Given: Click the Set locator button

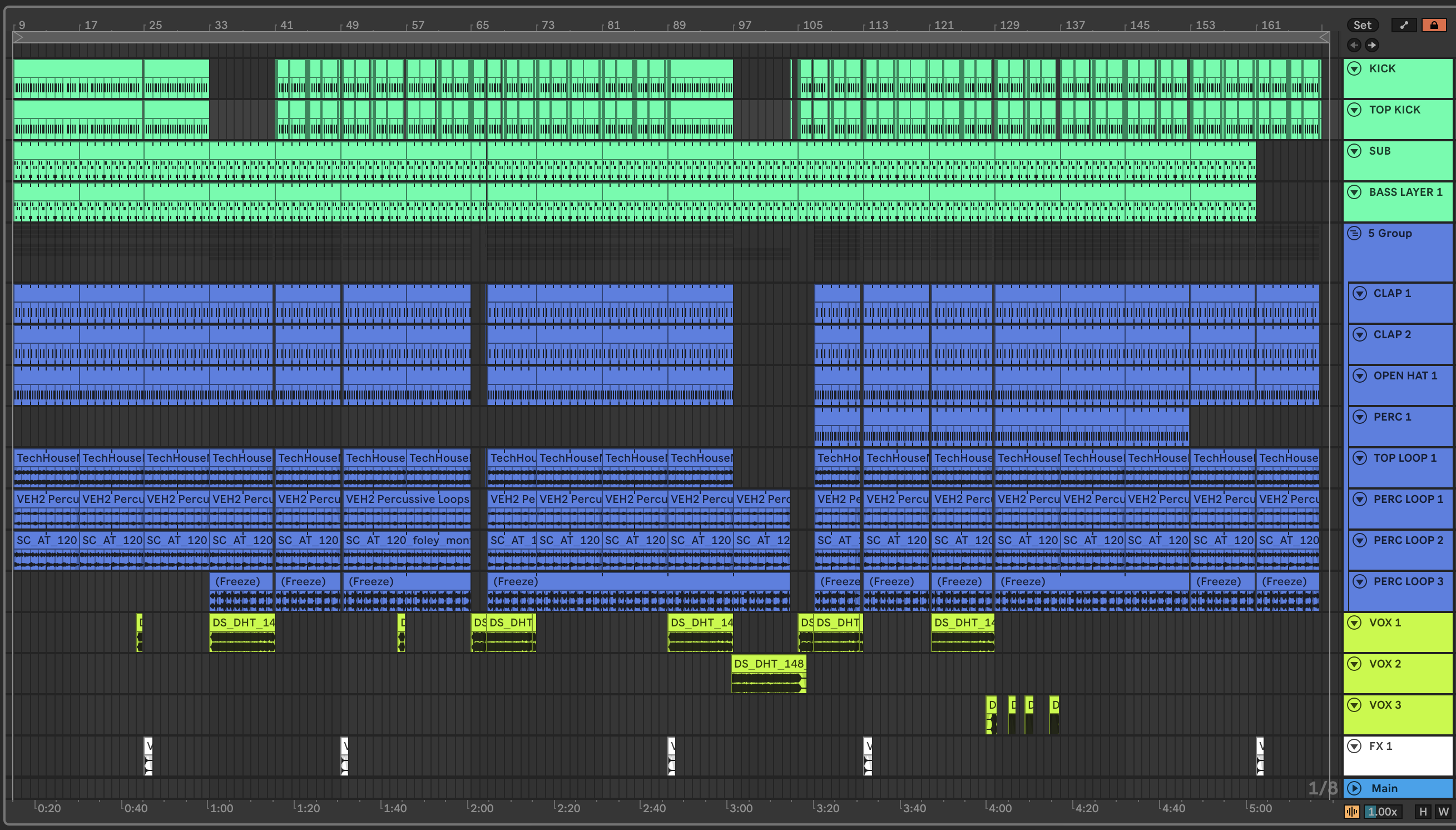Looking at the screenshot, I should click(1362, 25).
